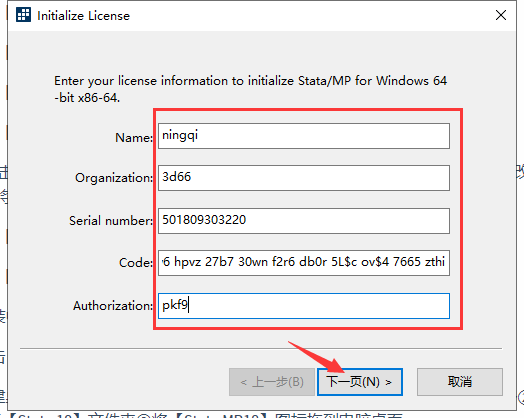Focus the Name input field
The height and width of the screenshot is (418, 524).
[x=304, y=136]
